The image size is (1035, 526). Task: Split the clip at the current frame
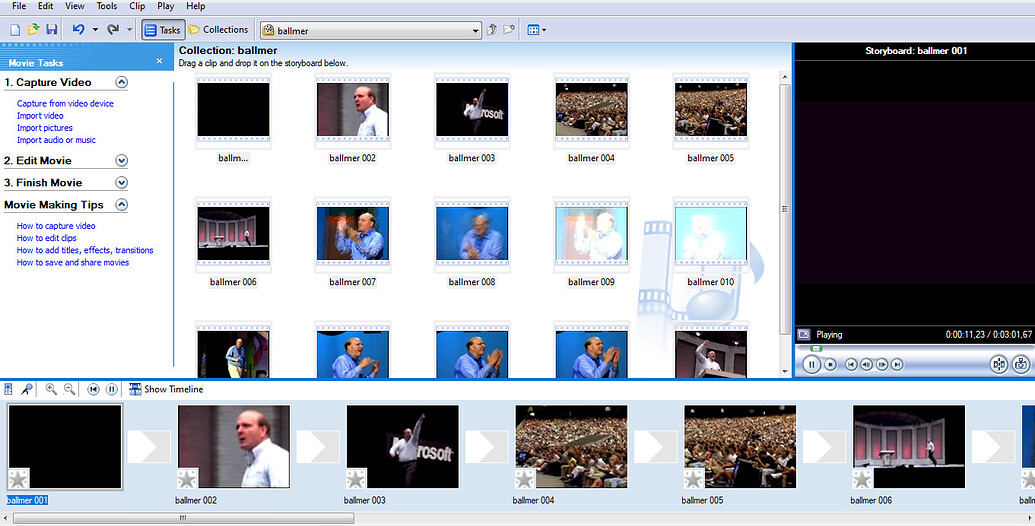click(999, 364)
